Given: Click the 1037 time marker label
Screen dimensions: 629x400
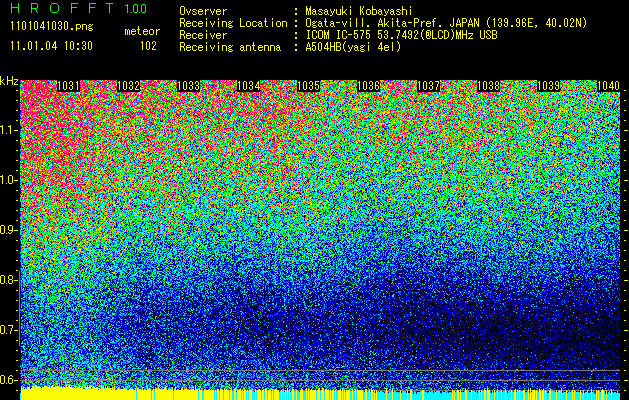Looking at the screenshot, I should tap(429, 86).
